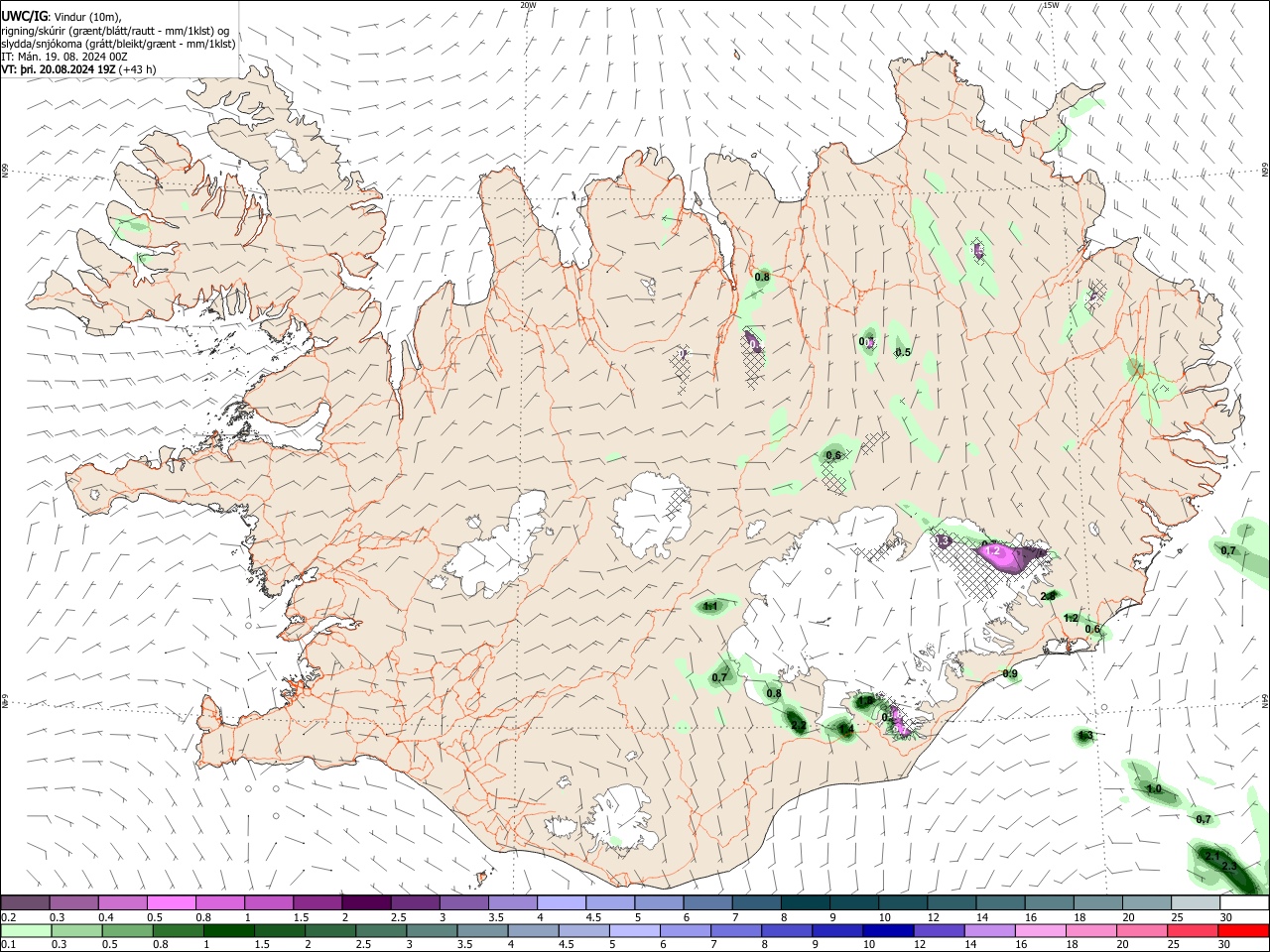Click the '1.0' precipitation value over the sea

[1154, 789]
